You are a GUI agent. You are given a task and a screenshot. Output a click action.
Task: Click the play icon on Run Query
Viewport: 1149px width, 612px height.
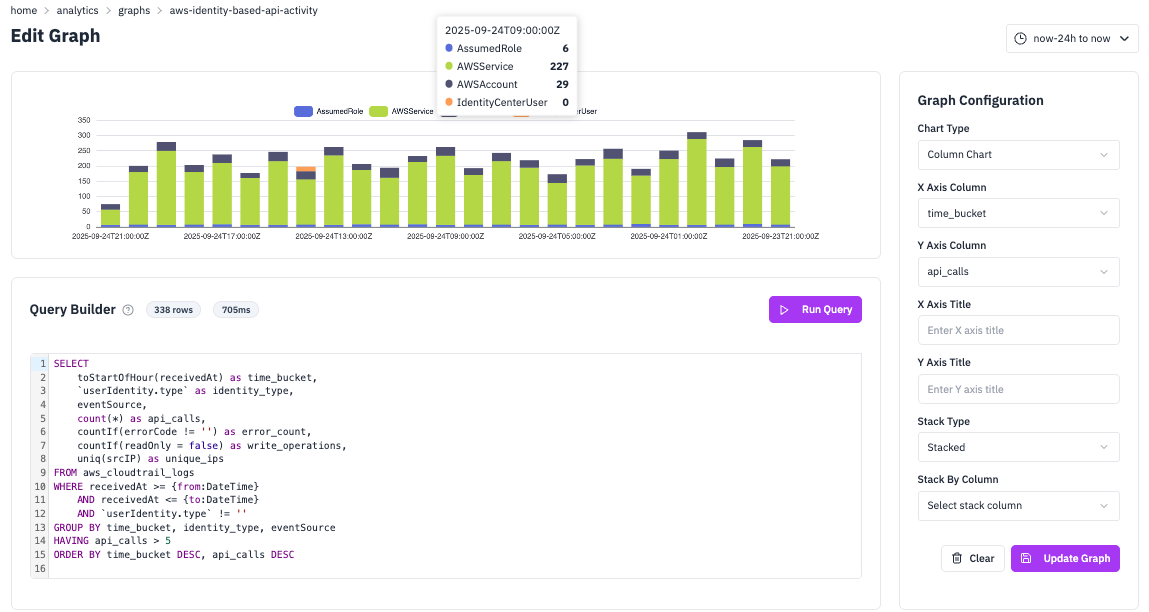coord(784,309)
